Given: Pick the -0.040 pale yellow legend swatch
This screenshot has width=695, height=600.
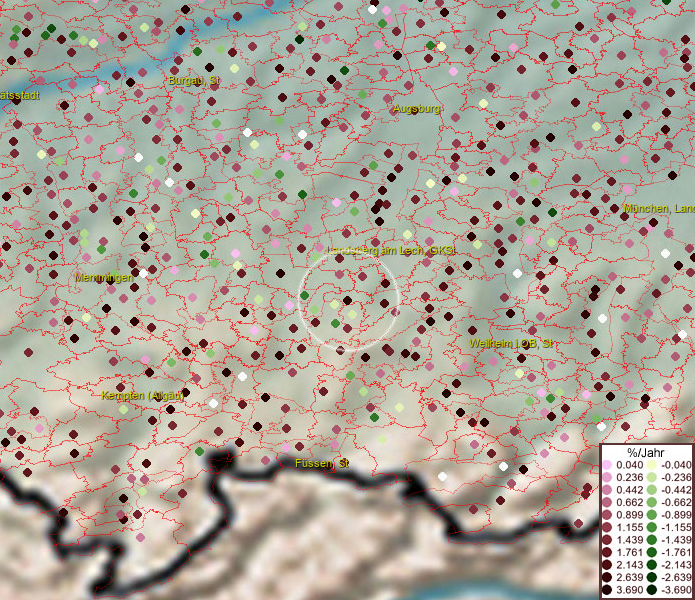Looking at the screenshot, I should pos(652,465).
